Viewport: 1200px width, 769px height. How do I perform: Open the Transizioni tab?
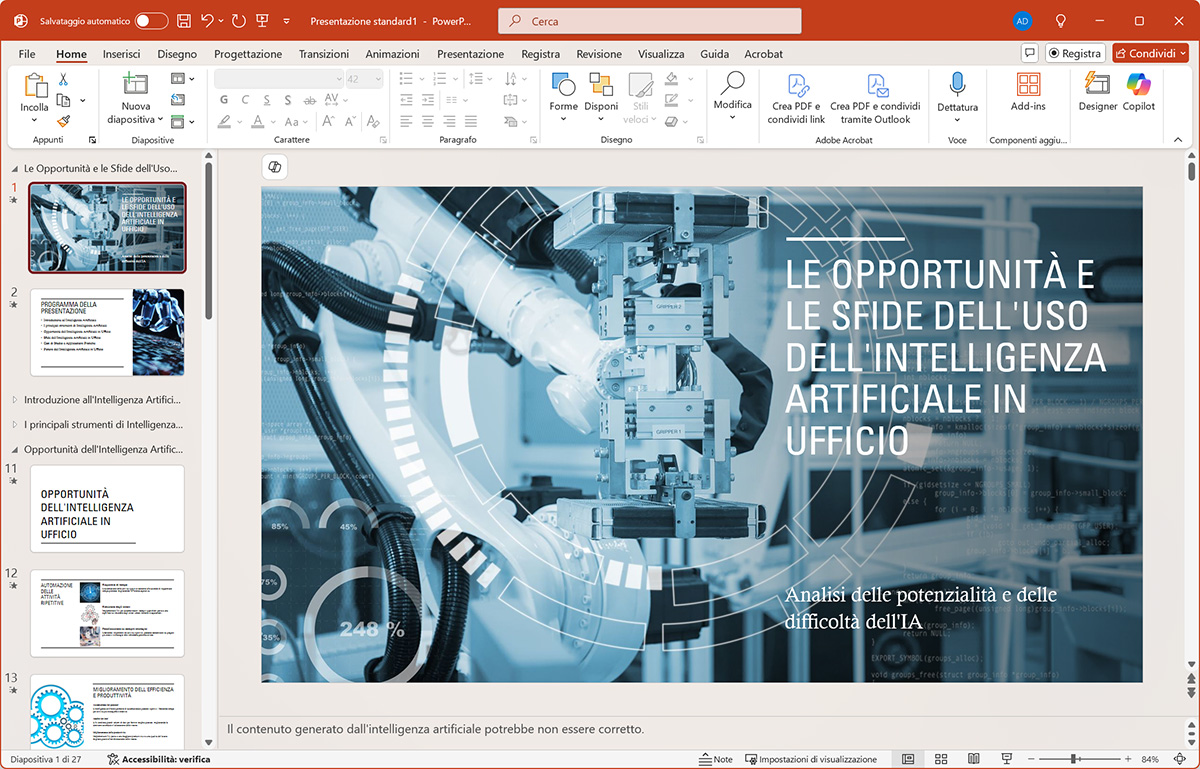323,54
